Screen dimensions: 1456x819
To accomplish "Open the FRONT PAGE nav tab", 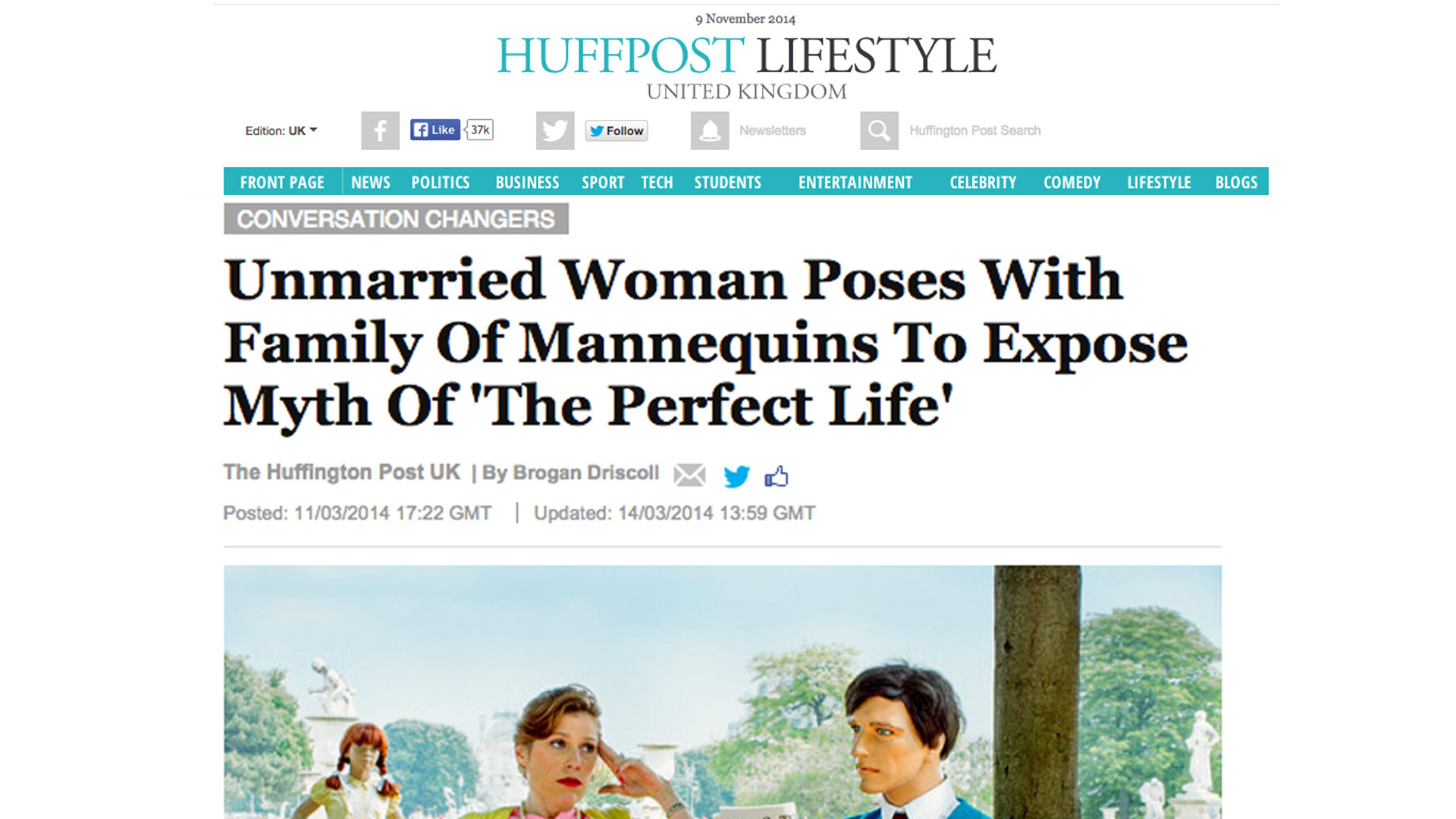I will point(282,182).
